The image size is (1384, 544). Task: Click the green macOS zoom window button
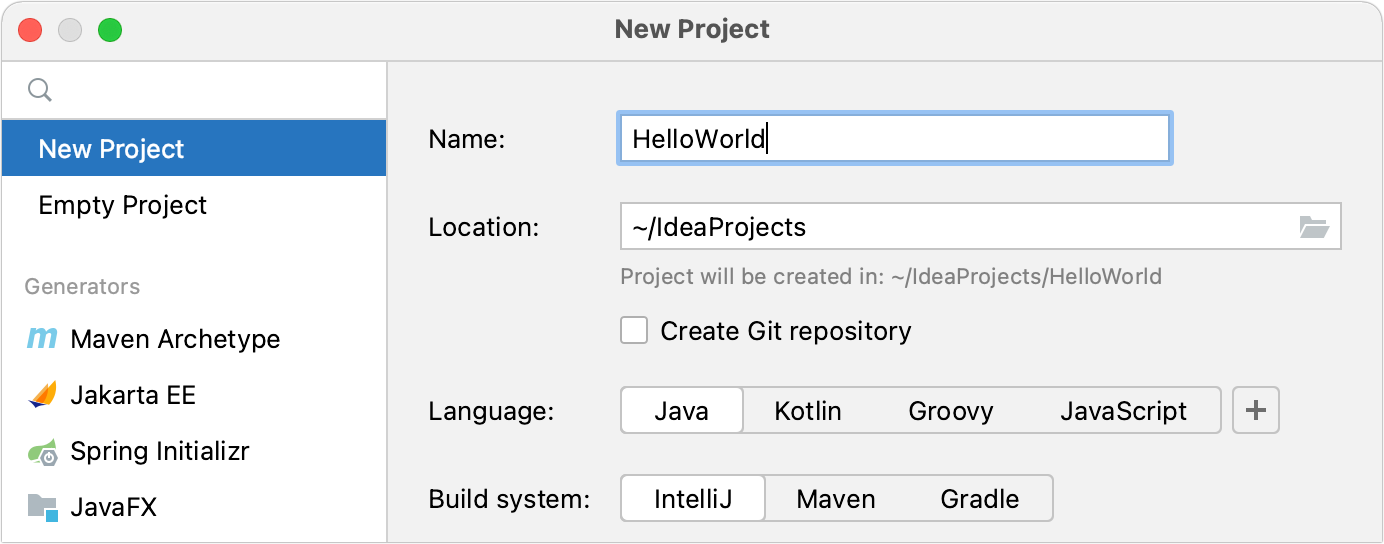109,29
